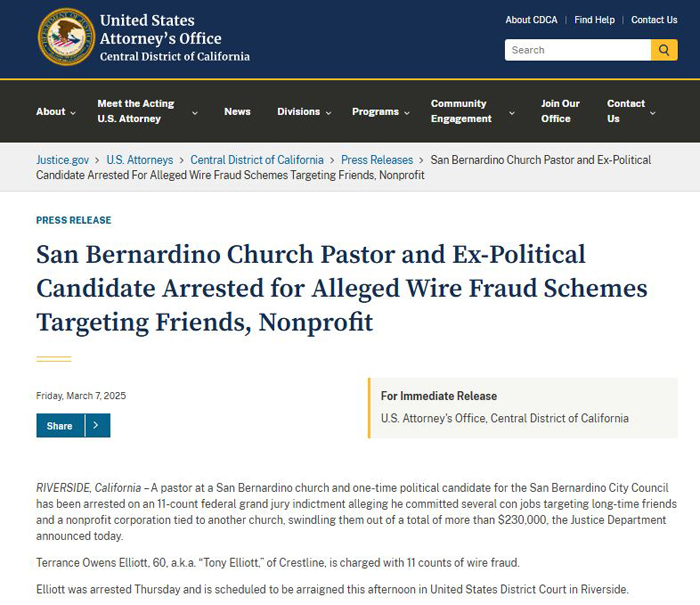700x605 pixels.
Task: Open the News menu item
Action: point(237,112)
